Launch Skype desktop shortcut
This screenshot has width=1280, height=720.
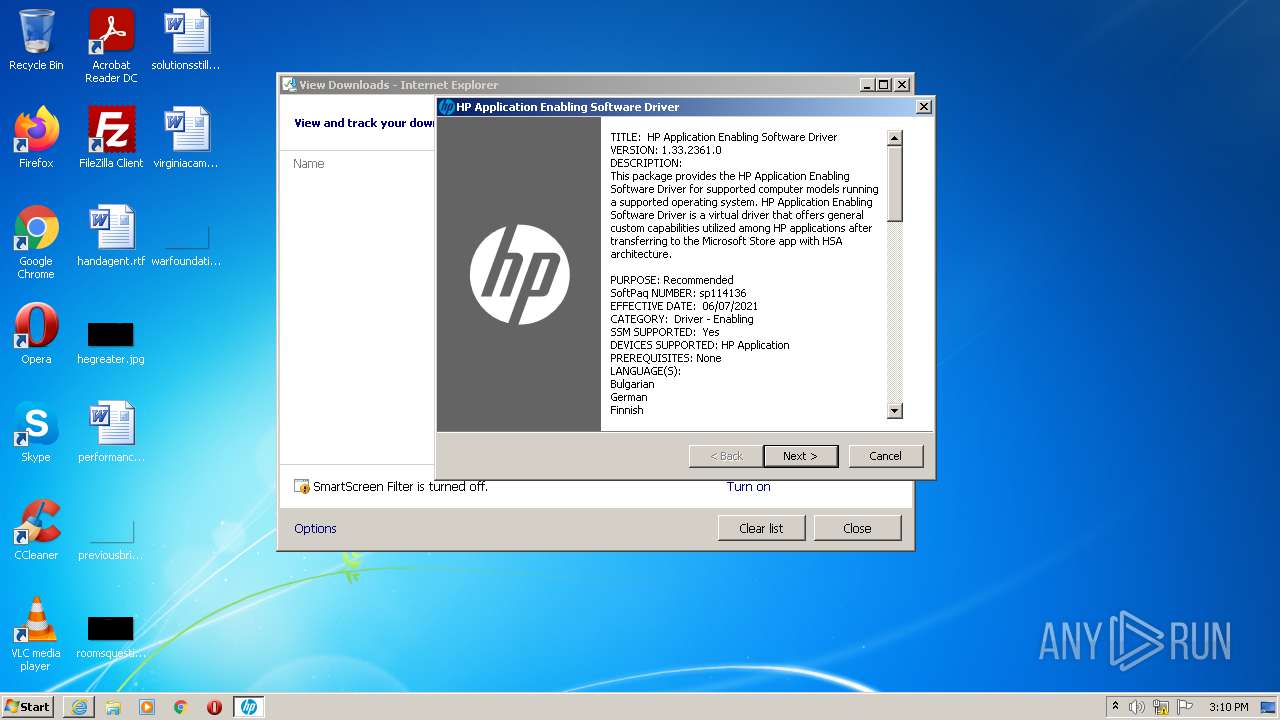[x=36, y=432]
